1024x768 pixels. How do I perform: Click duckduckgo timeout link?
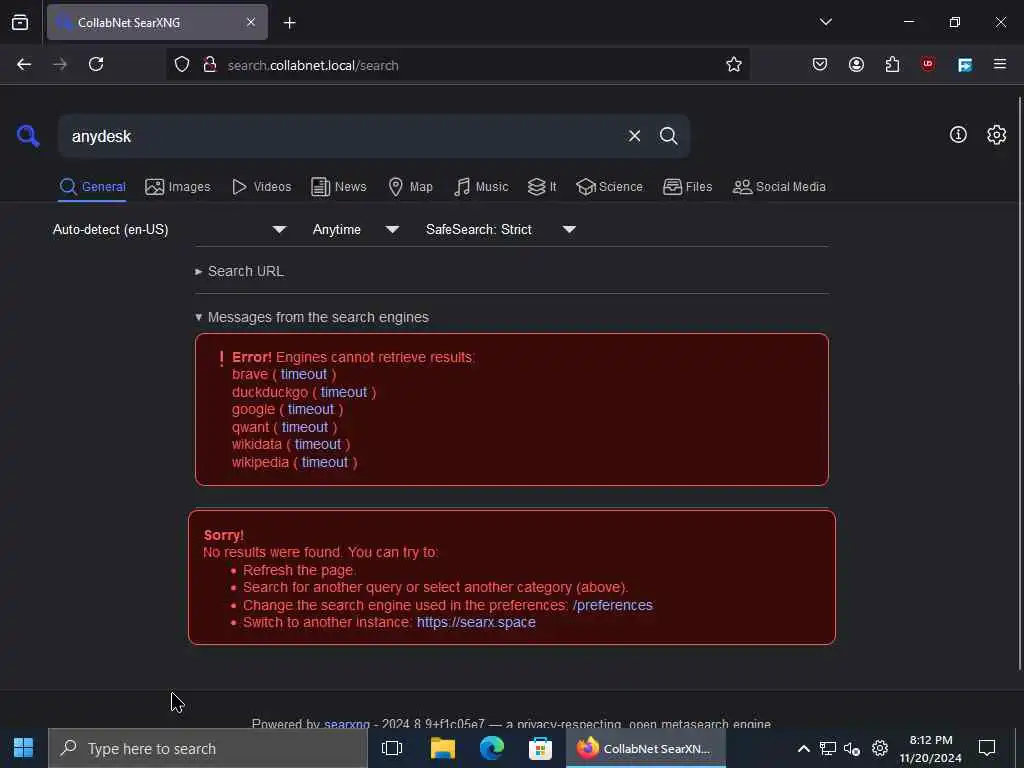click(x=344, y=392)
